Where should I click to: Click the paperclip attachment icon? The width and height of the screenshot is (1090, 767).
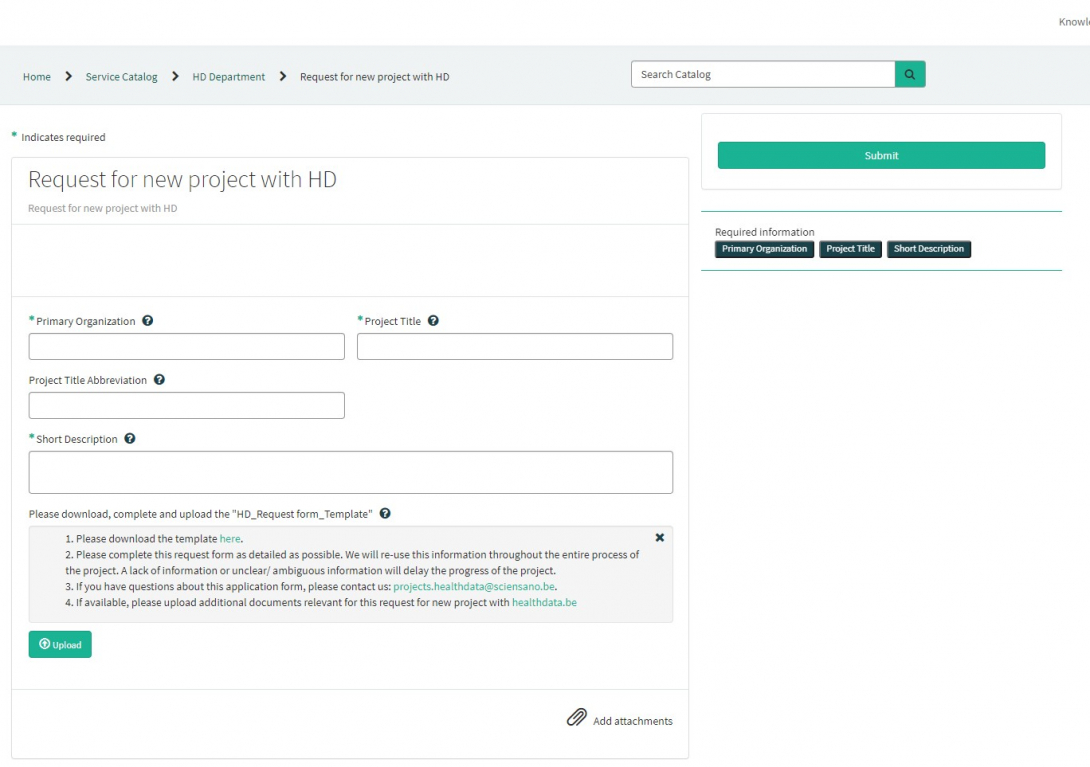[x=577, y=718]
